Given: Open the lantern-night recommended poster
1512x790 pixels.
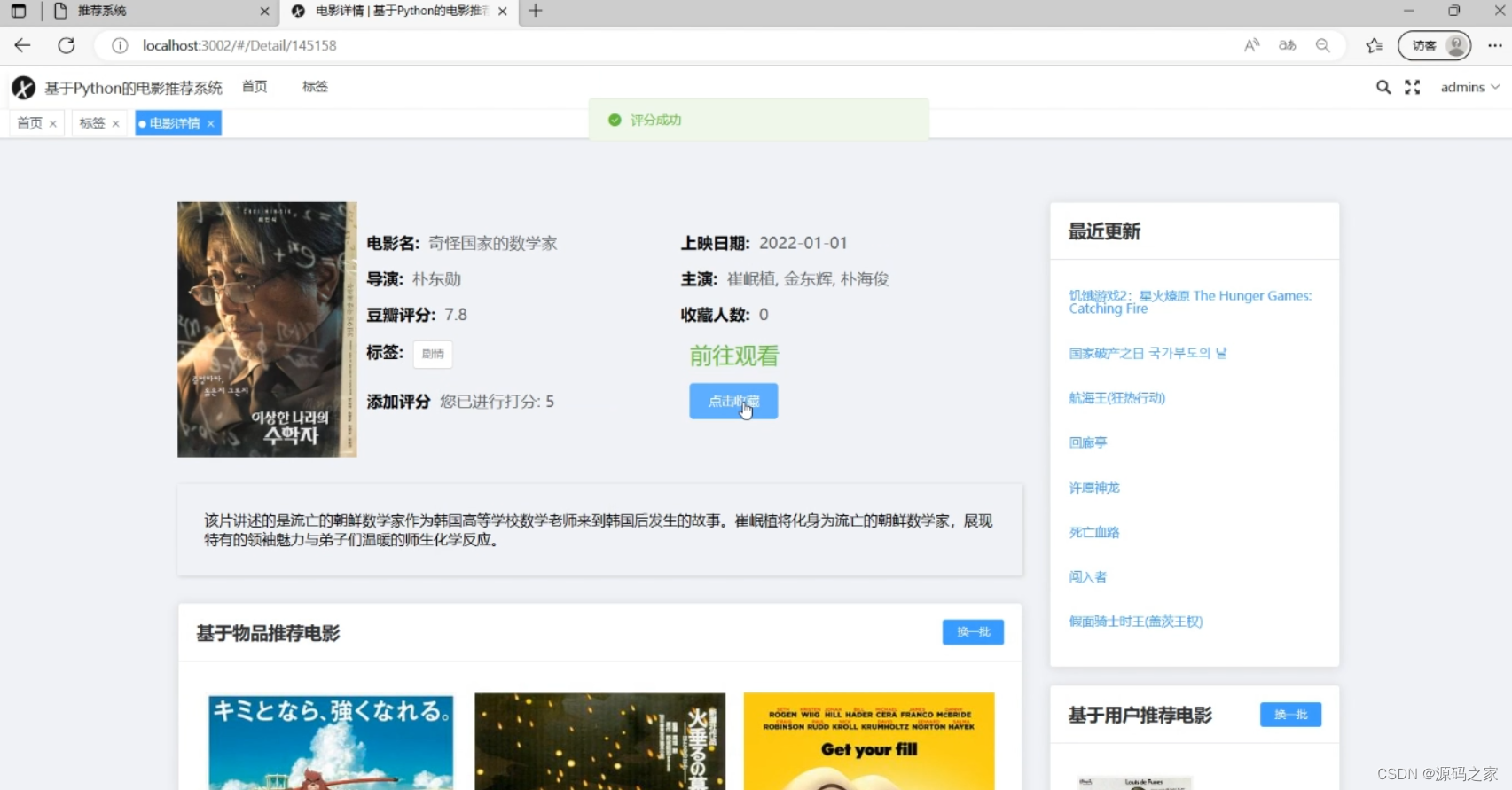Looking at the screenshot, I should tap(599, 741).
